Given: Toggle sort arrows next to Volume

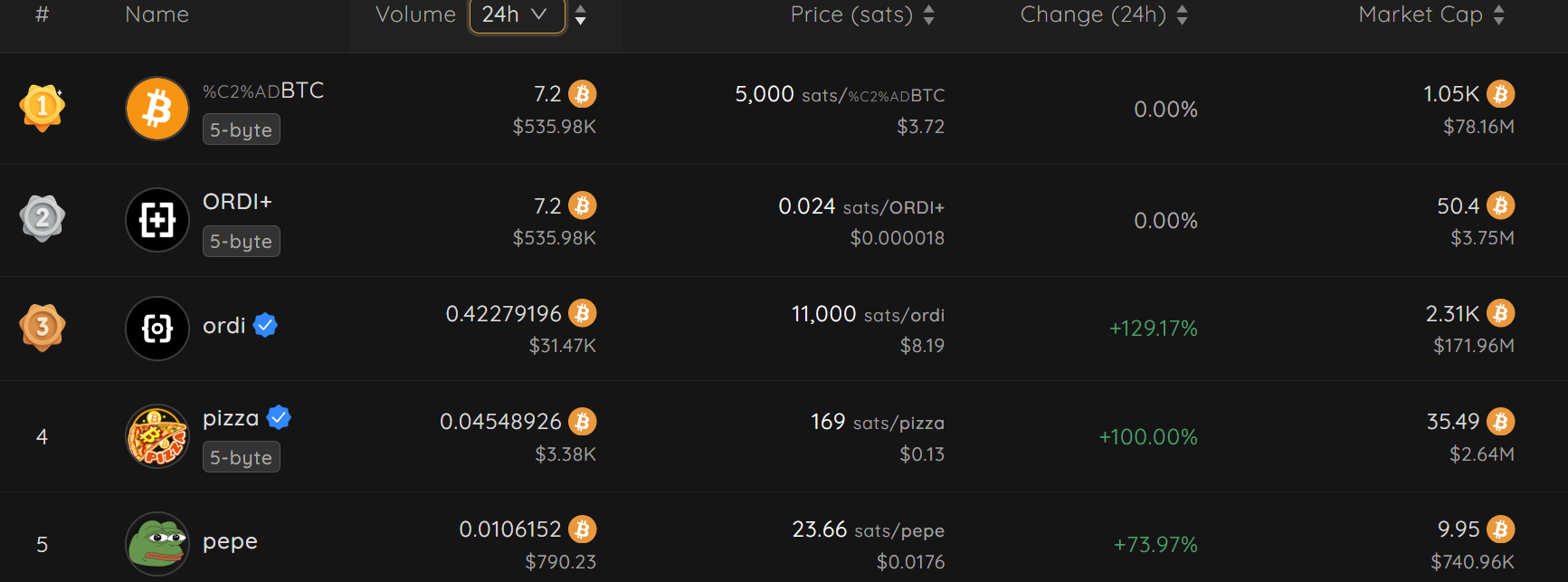Looking at the screenshot, I should (581, 14).
